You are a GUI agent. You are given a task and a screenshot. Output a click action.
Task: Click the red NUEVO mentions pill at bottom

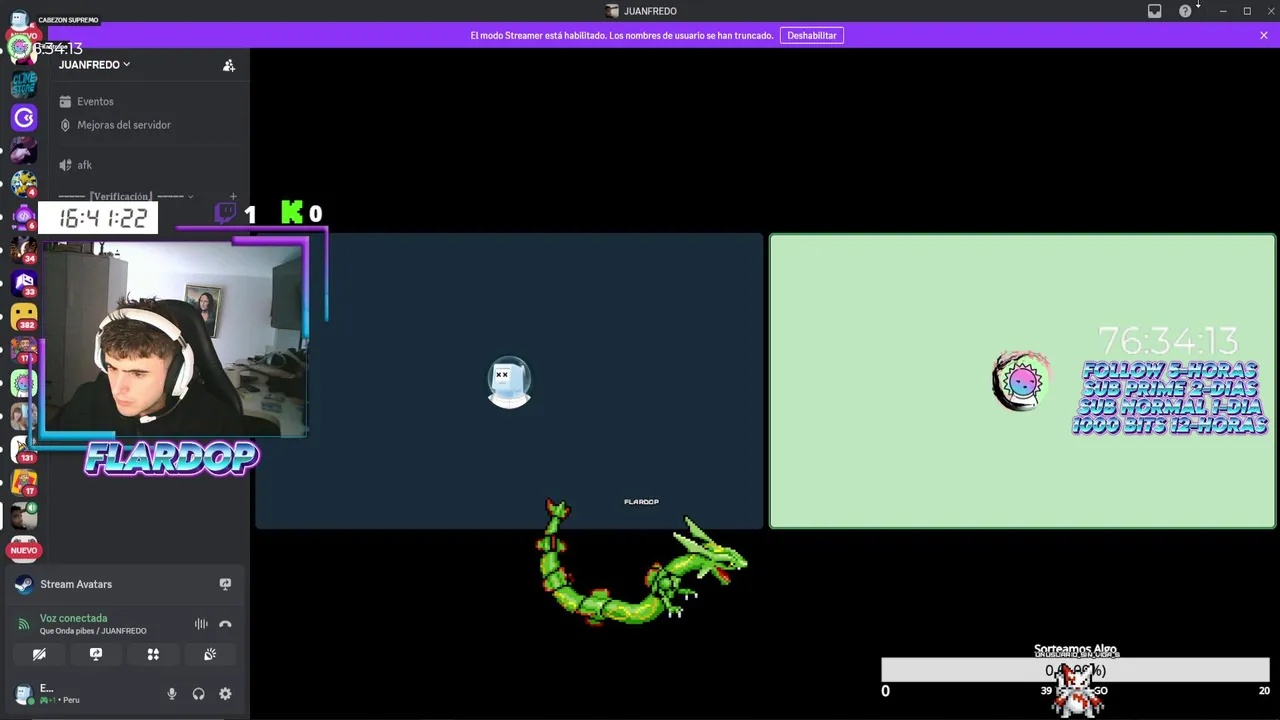[24, 550]
